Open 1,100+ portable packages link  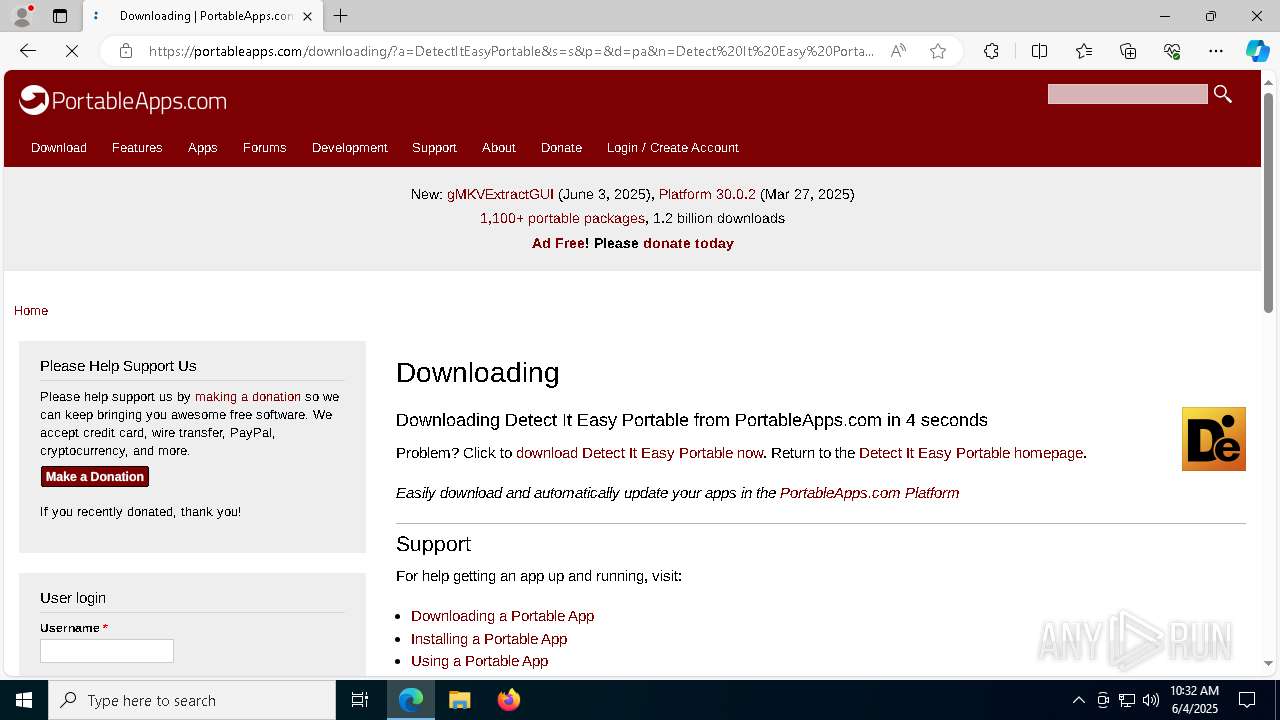562,218
